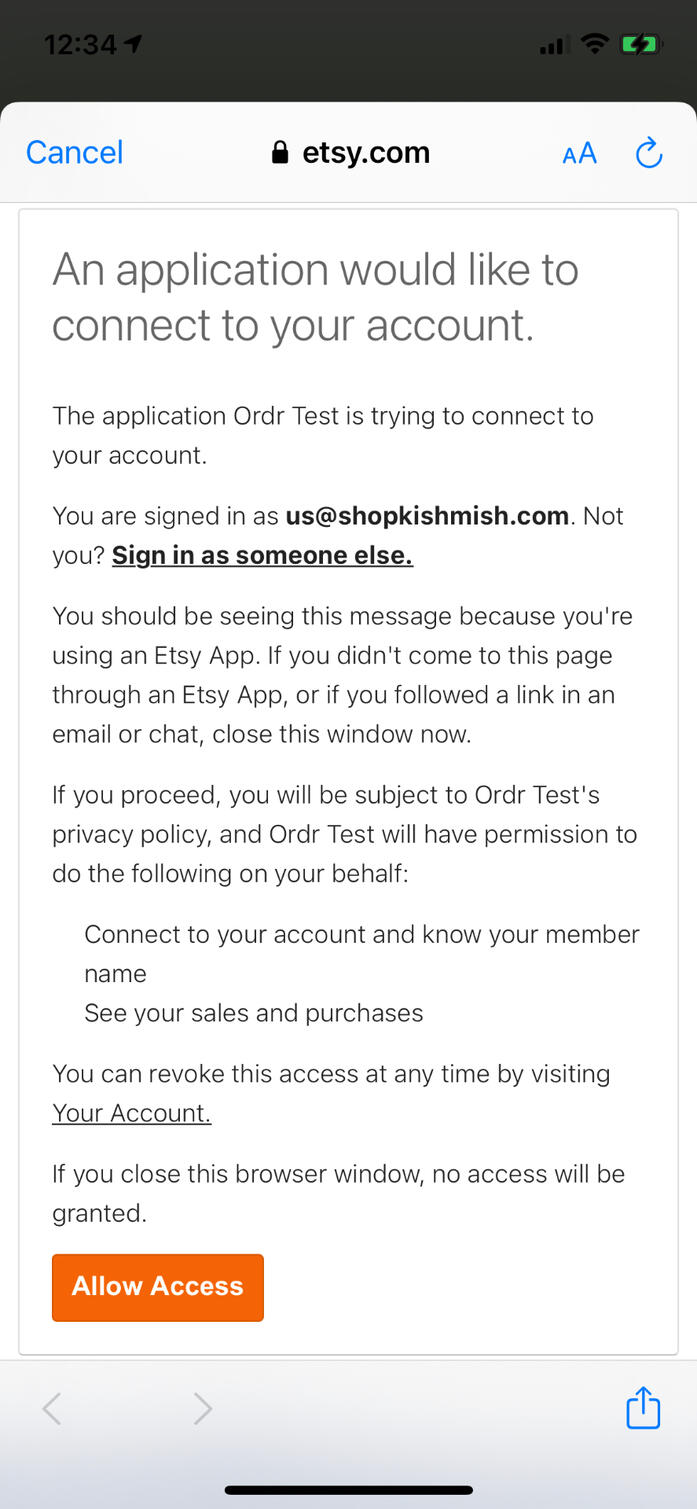The height and width of the screenshot is (1509, 697).
Task: Tap the etsy.com address bar
Action: (x=350, y=152)
